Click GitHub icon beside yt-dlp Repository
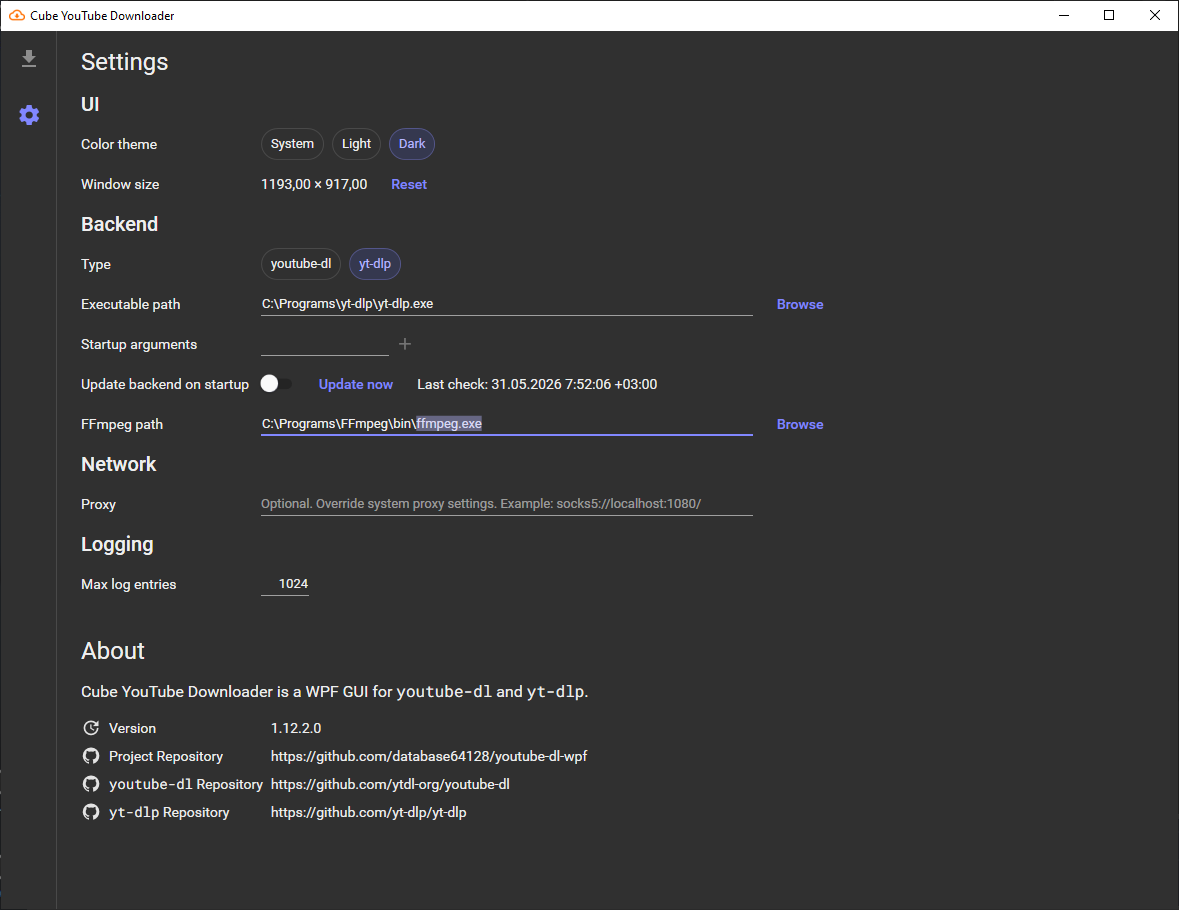Screen dimensions: 1179x910 (91, 812)
